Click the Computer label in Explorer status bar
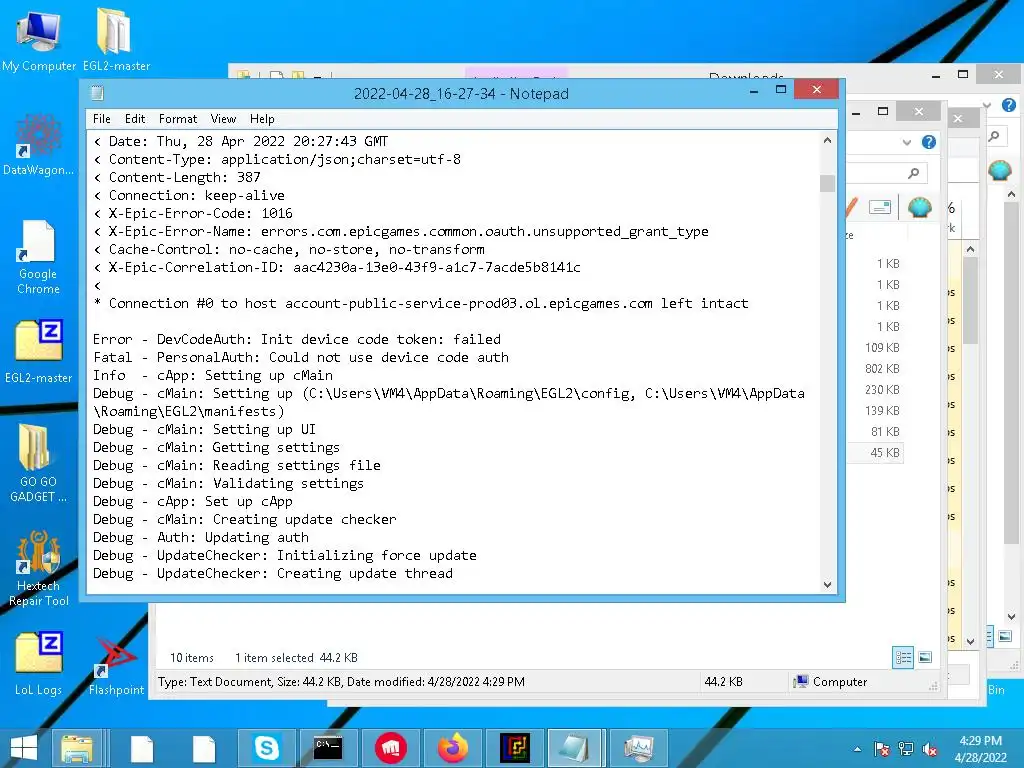Image resolution: width=1024 pixels, height=768 pixels. [x=839, y=682]
